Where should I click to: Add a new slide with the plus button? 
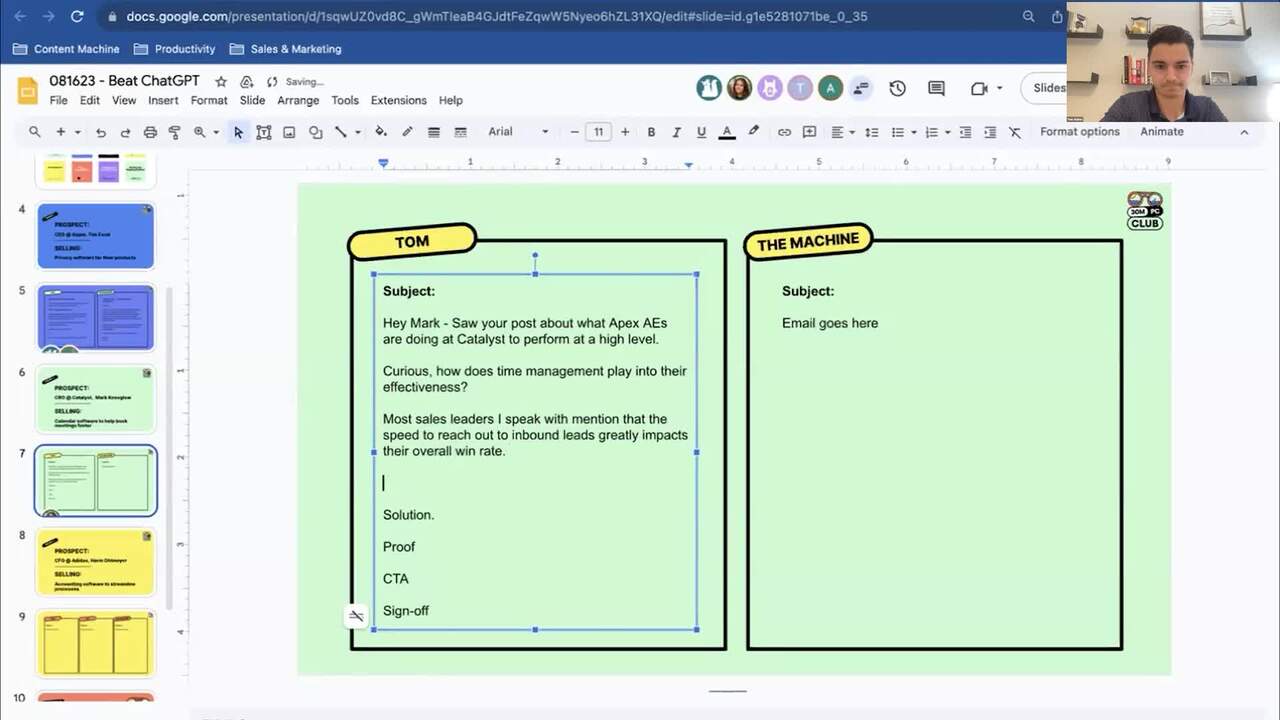pyautogui.click(x=60, y=132)
